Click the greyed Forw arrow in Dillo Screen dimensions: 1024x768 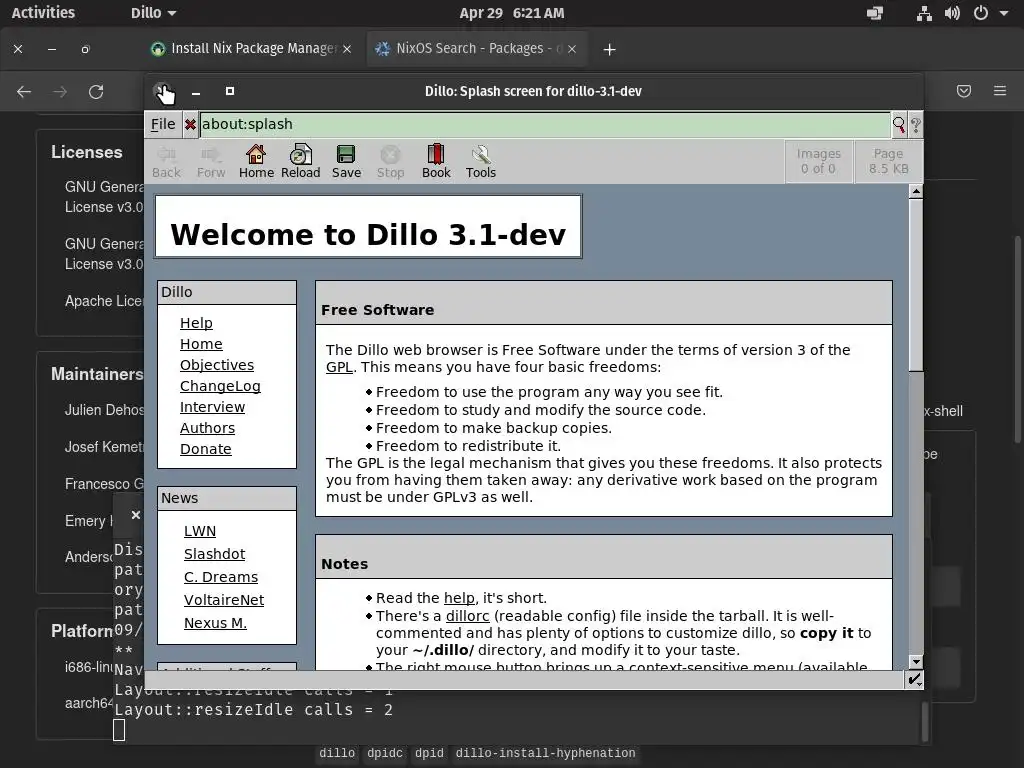(x=211, y=161)
